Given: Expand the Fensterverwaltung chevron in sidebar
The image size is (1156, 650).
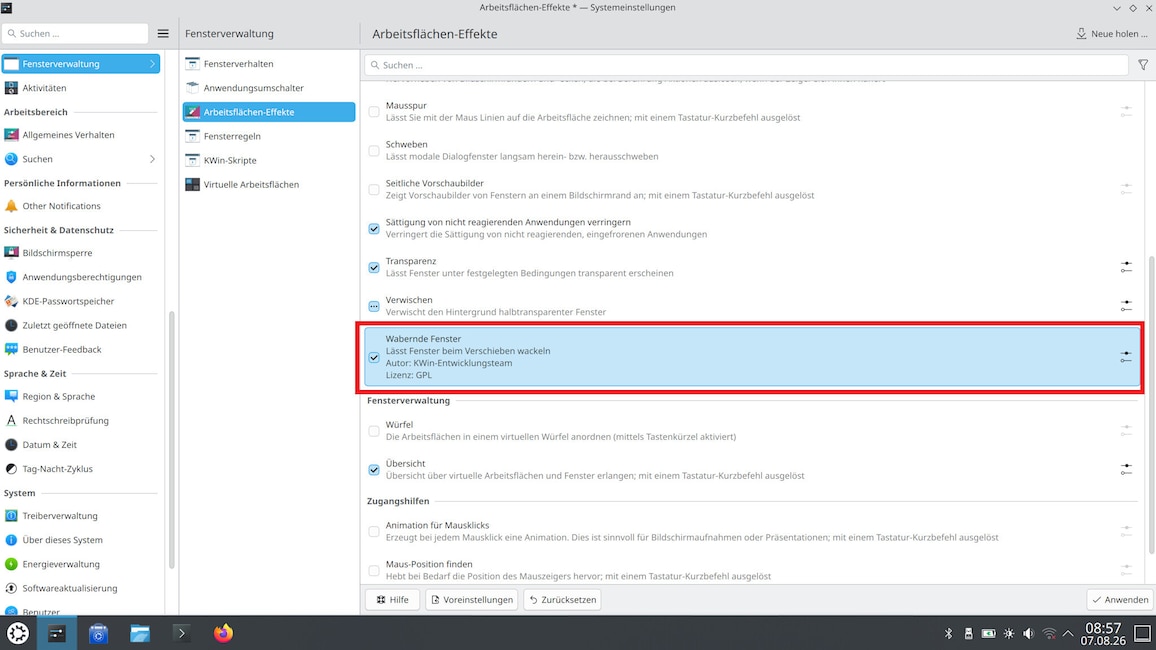Looking at the screenshot, I should [x=153, y=64].
